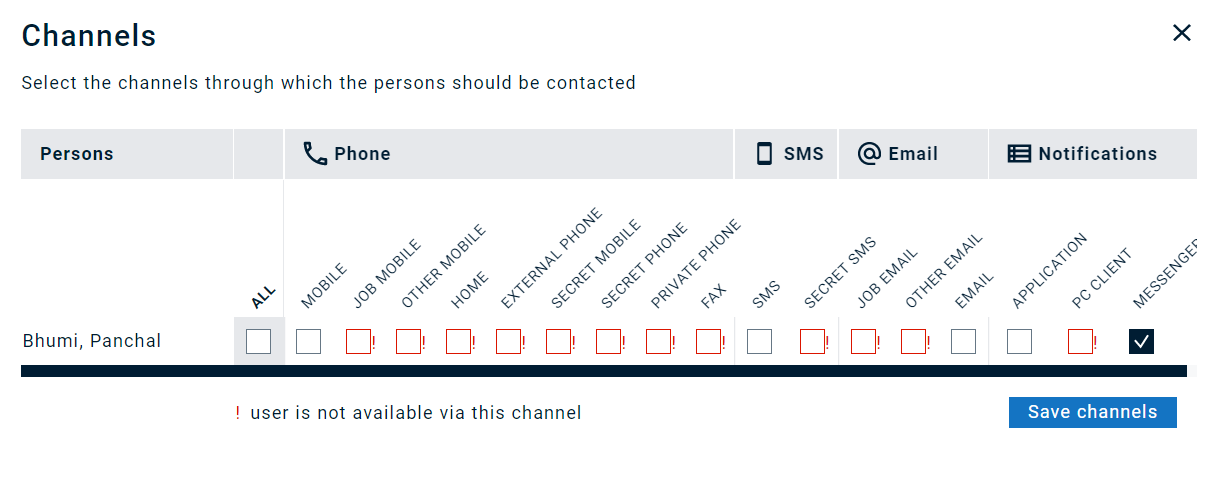The image size is (1217, 480).
Task: Click the SMS mobile device icon
Action: [x=764, y=154]
